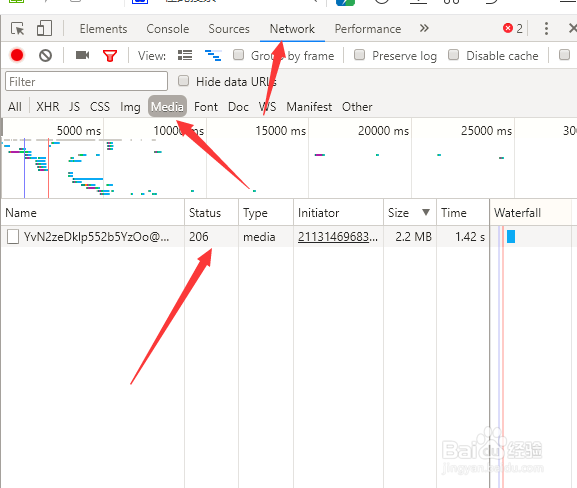Click the Status column header
Image resolution: width=577 pixels, height=488 pixels.
coord(211,213)
